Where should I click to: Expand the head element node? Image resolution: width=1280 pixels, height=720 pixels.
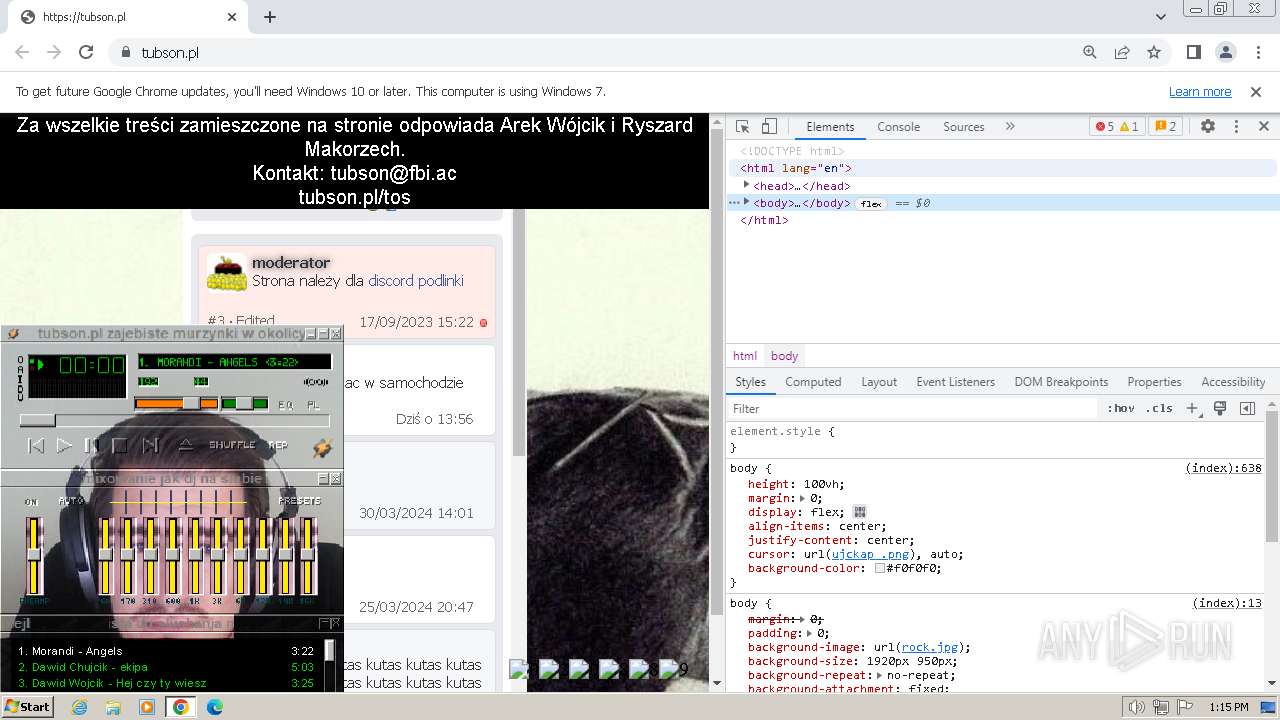(x=746, y=185)
